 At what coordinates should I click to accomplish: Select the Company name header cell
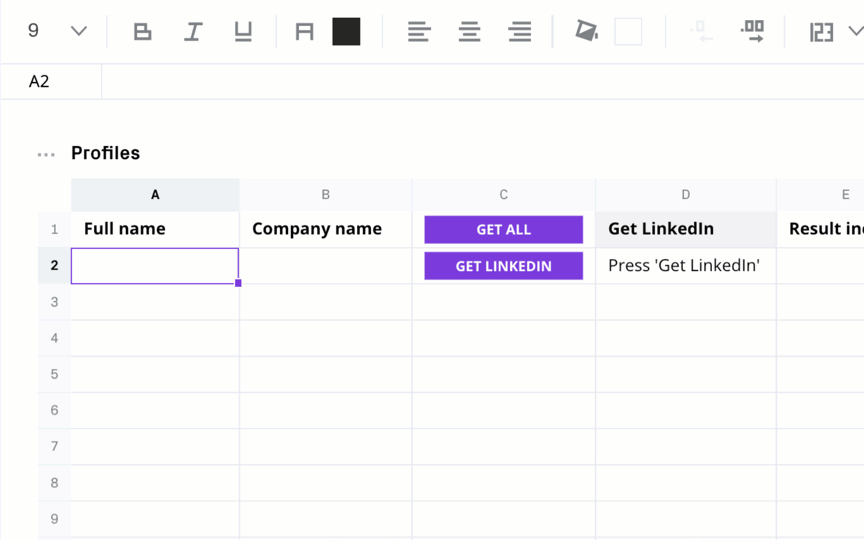tap(326, 229)
